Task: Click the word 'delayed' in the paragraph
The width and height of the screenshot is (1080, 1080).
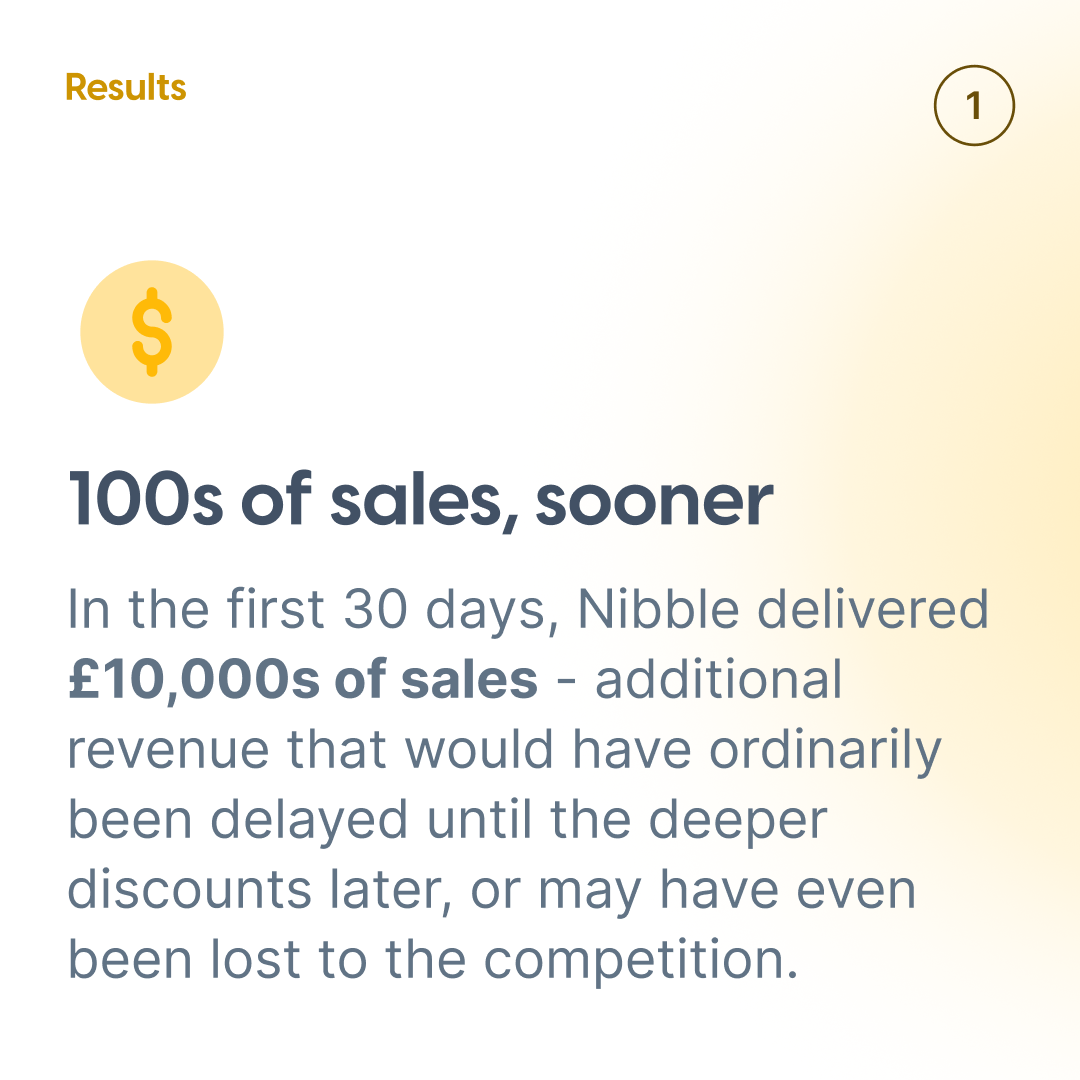Action: pos(309,821)
